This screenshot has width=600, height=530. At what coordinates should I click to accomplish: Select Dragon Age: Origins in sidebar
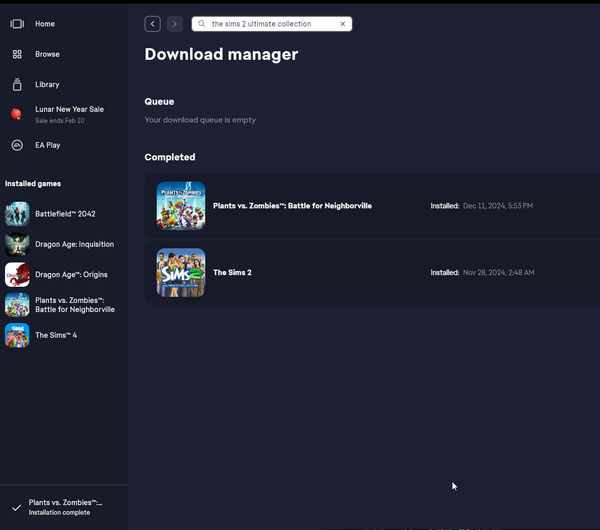(71, 274)
